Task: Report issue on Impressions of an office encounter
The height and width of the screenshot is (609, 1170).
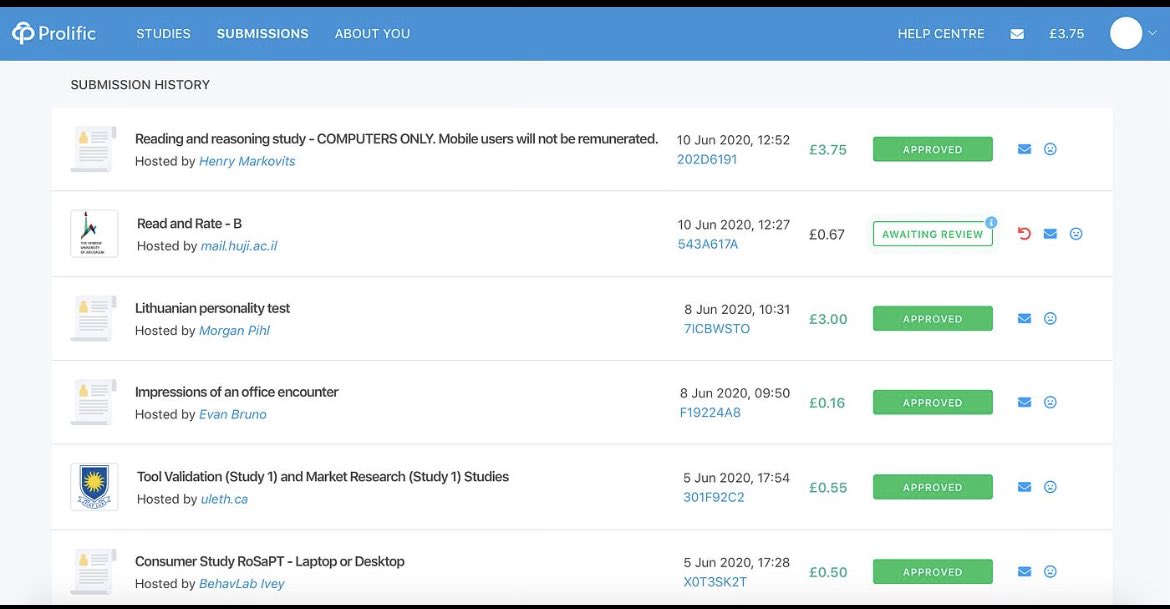Action: [1050, 402]
